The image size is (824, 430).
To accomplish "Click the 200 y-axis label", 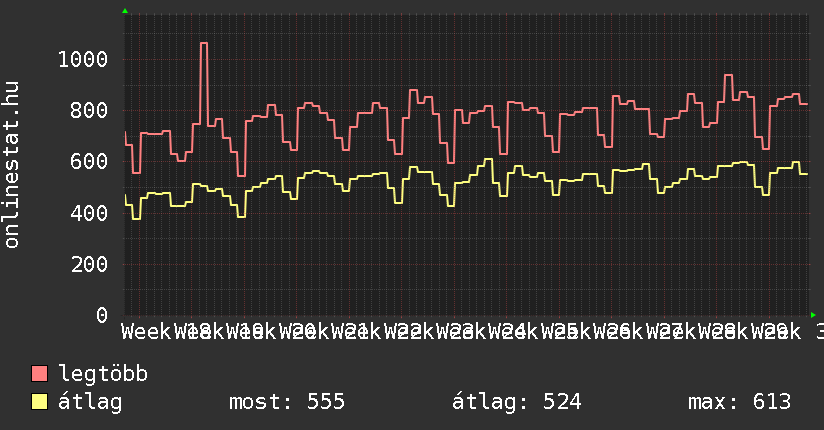I will (x=89, y=264).
